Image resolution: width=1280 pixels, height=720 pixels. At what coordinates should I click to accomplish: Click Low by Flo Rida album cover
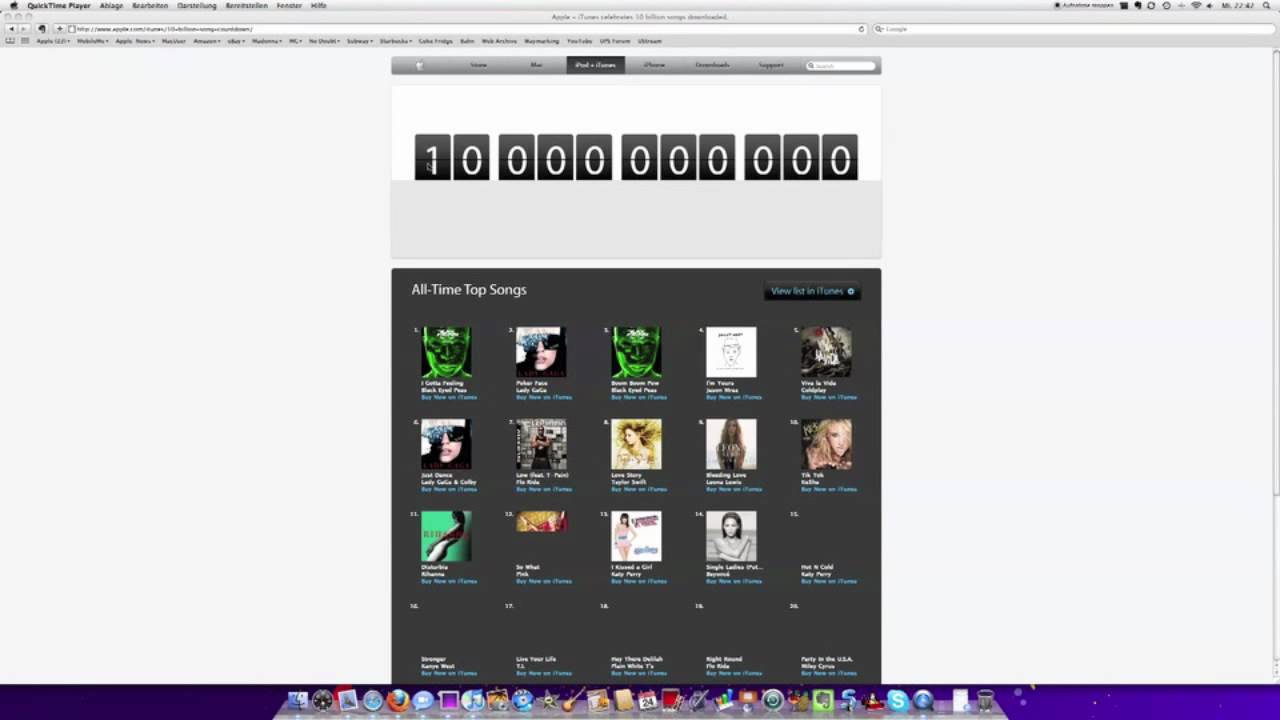pyautogui.click(x=541, y=444)
